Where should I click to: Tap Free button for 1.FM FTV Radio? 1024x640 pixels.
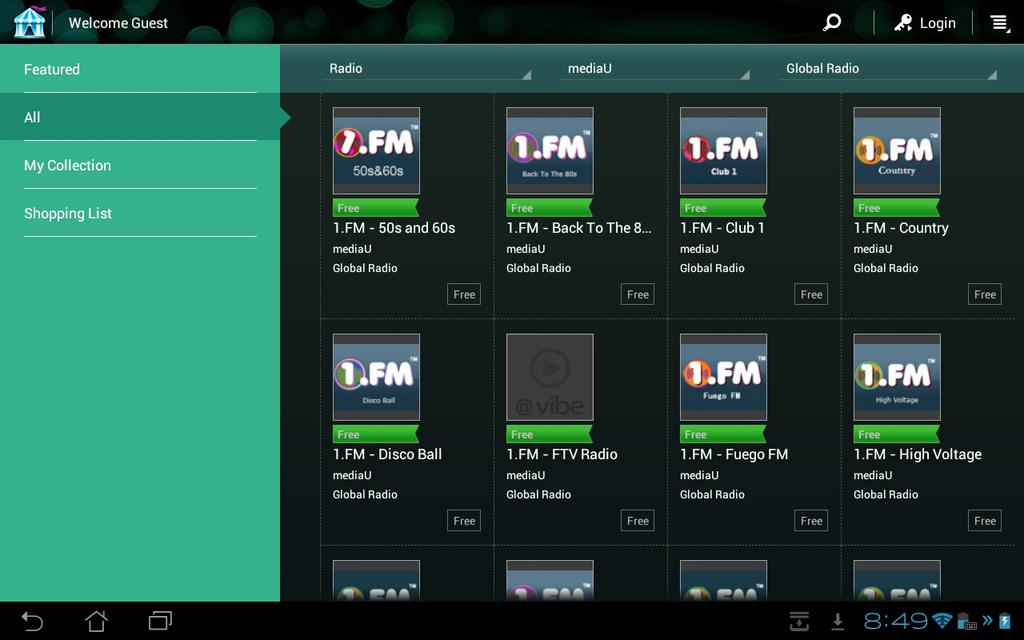(x=638, y=521)
